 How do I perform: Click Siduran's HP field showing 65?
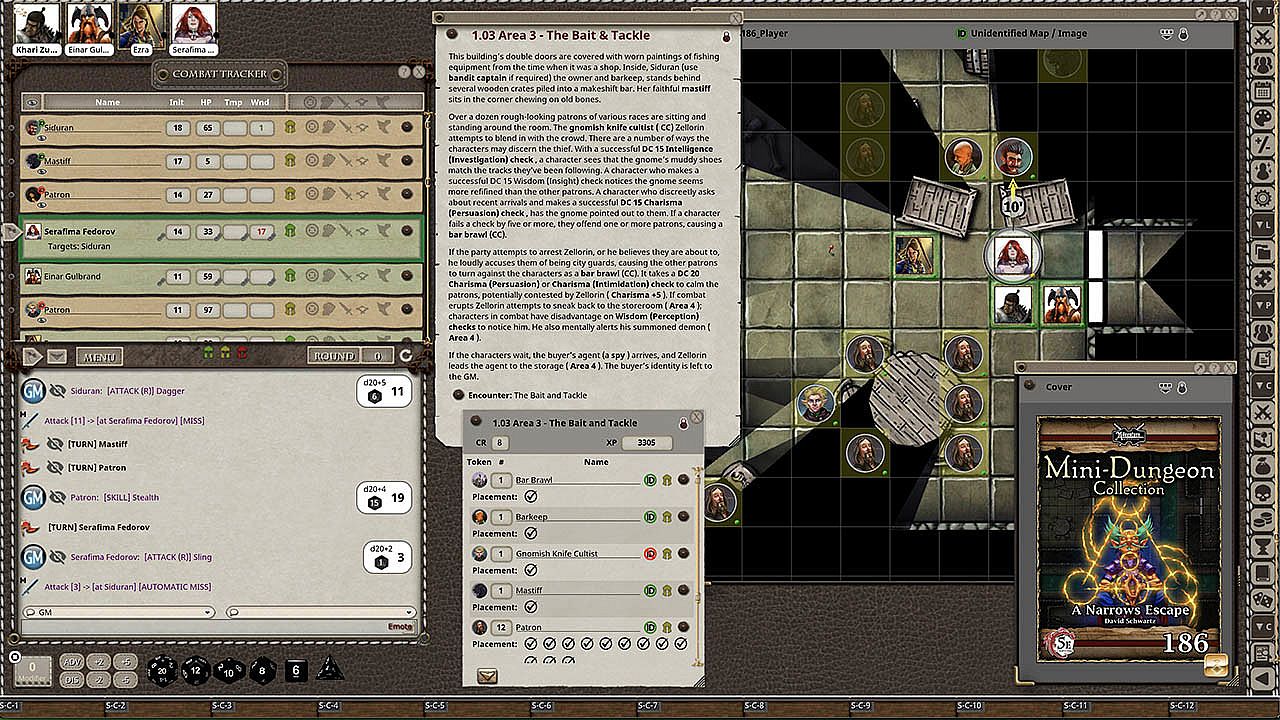coord(208,128)
